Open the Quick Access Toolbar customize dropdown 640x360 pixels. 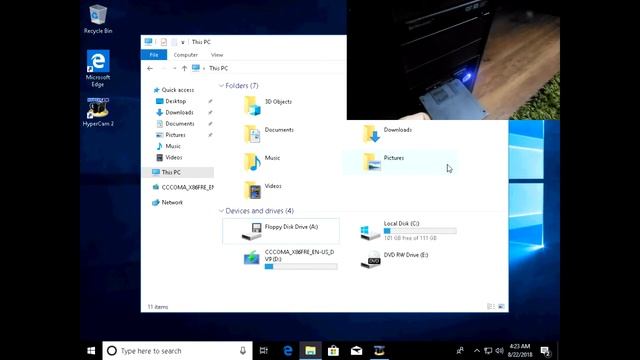183,42
